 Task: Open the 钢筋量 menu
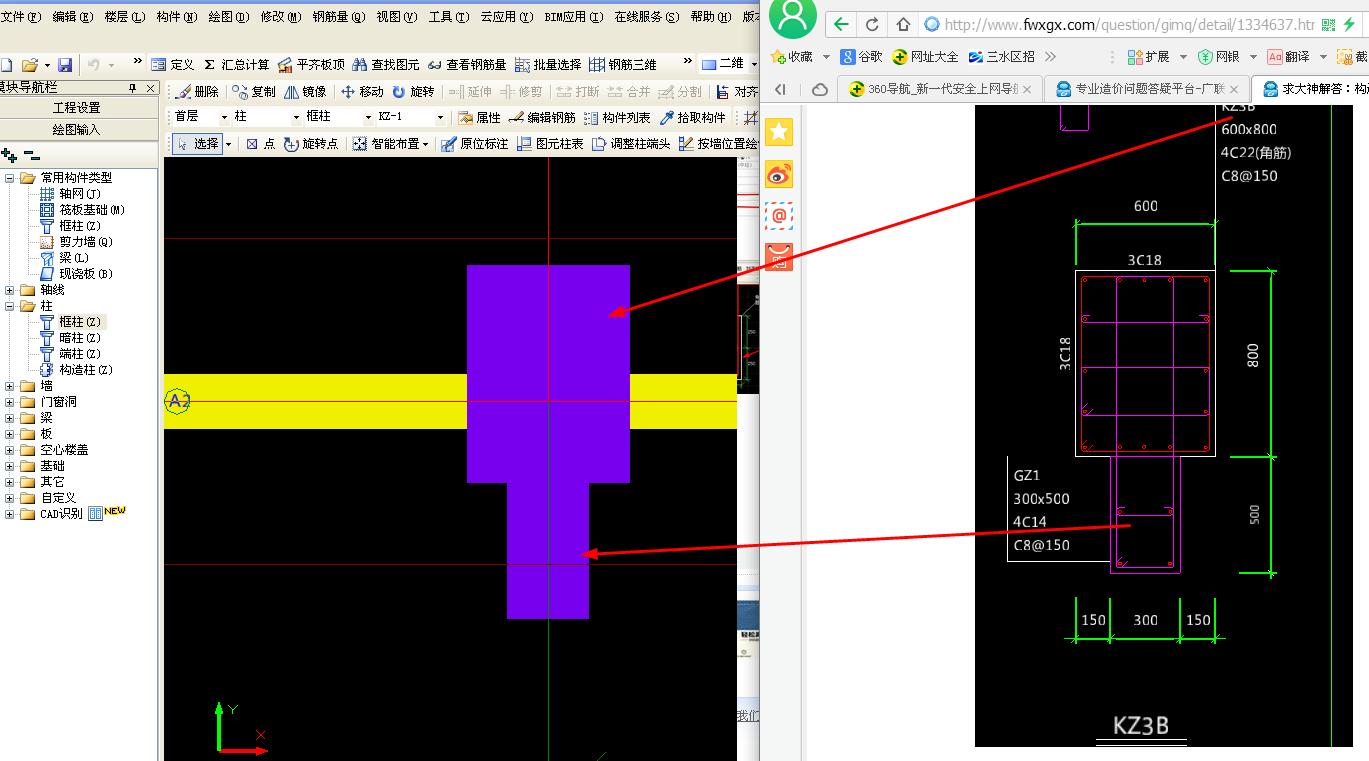coord(338,17)
